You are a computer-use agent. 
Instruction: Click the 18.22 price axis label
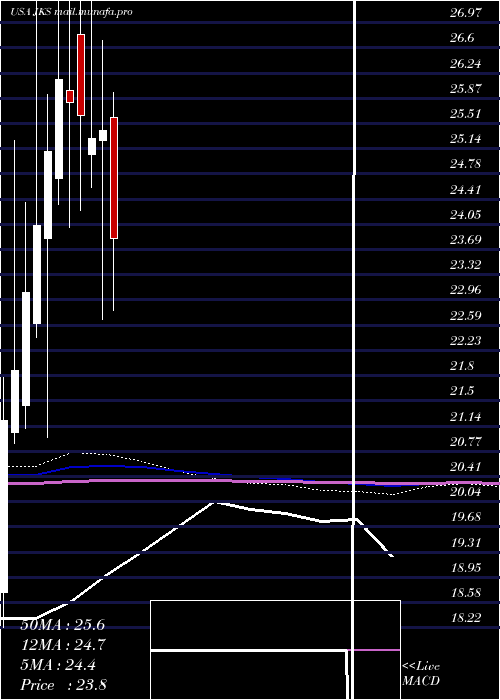click(466, 617)
